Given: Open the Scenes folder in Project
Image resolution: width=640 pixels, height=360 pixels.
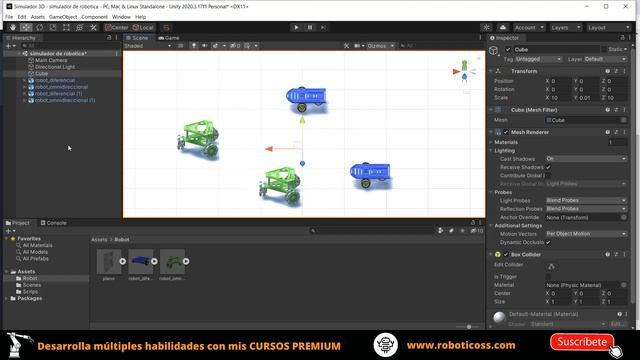Looking at the screenshot, I should click(x=31, y=285).
